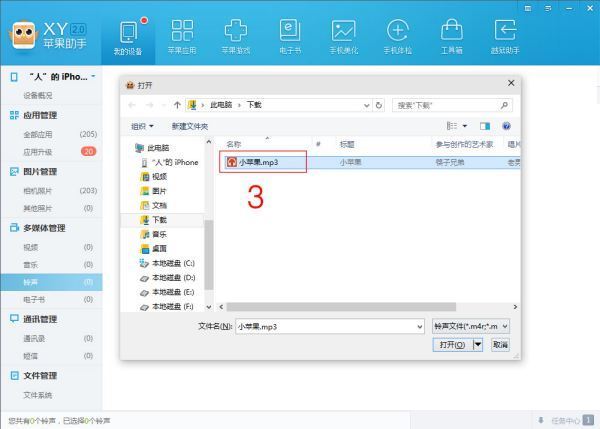This screenshot has height=429, width=600.
Task: Open the 越狱助手 jailbreak helper
Action: [x=505, y=38]
